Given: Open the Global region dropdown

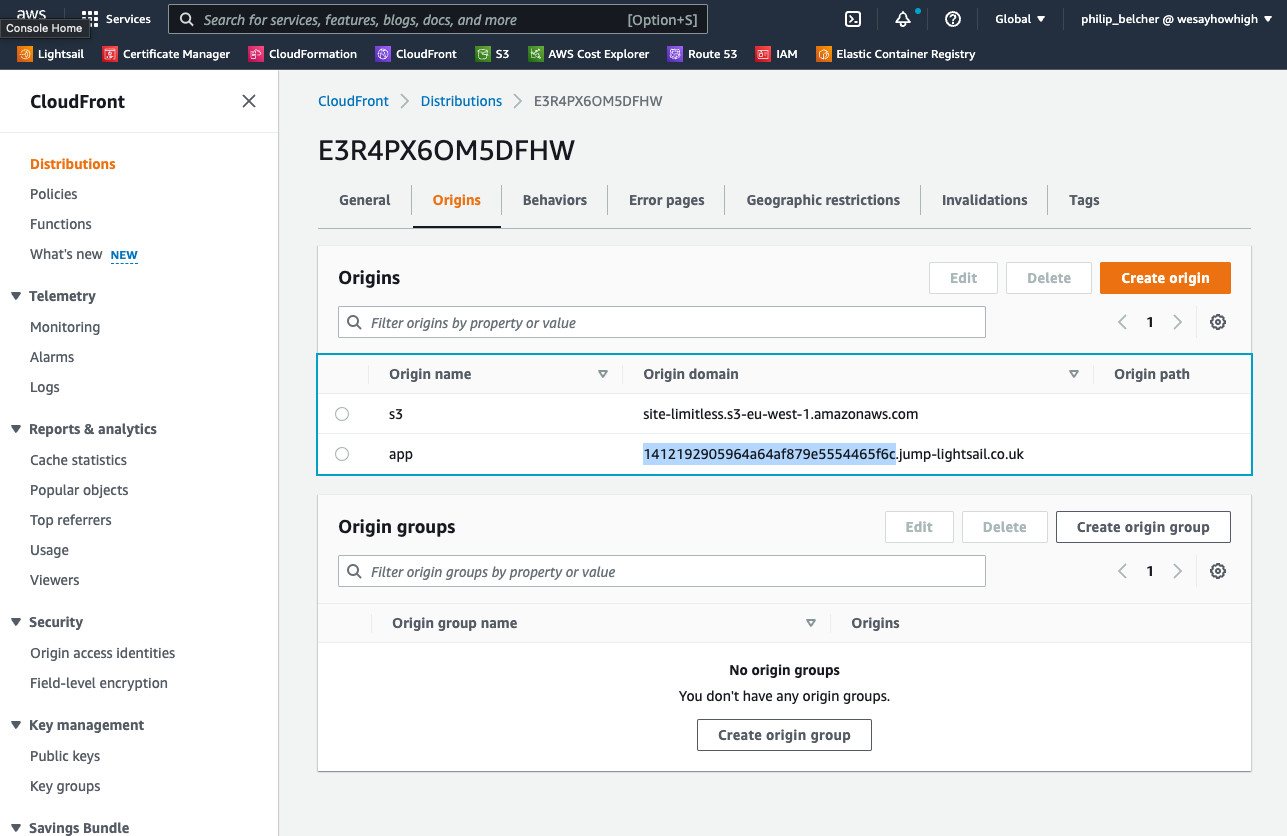Looking at the screenshot, I should pos(1020,19).
